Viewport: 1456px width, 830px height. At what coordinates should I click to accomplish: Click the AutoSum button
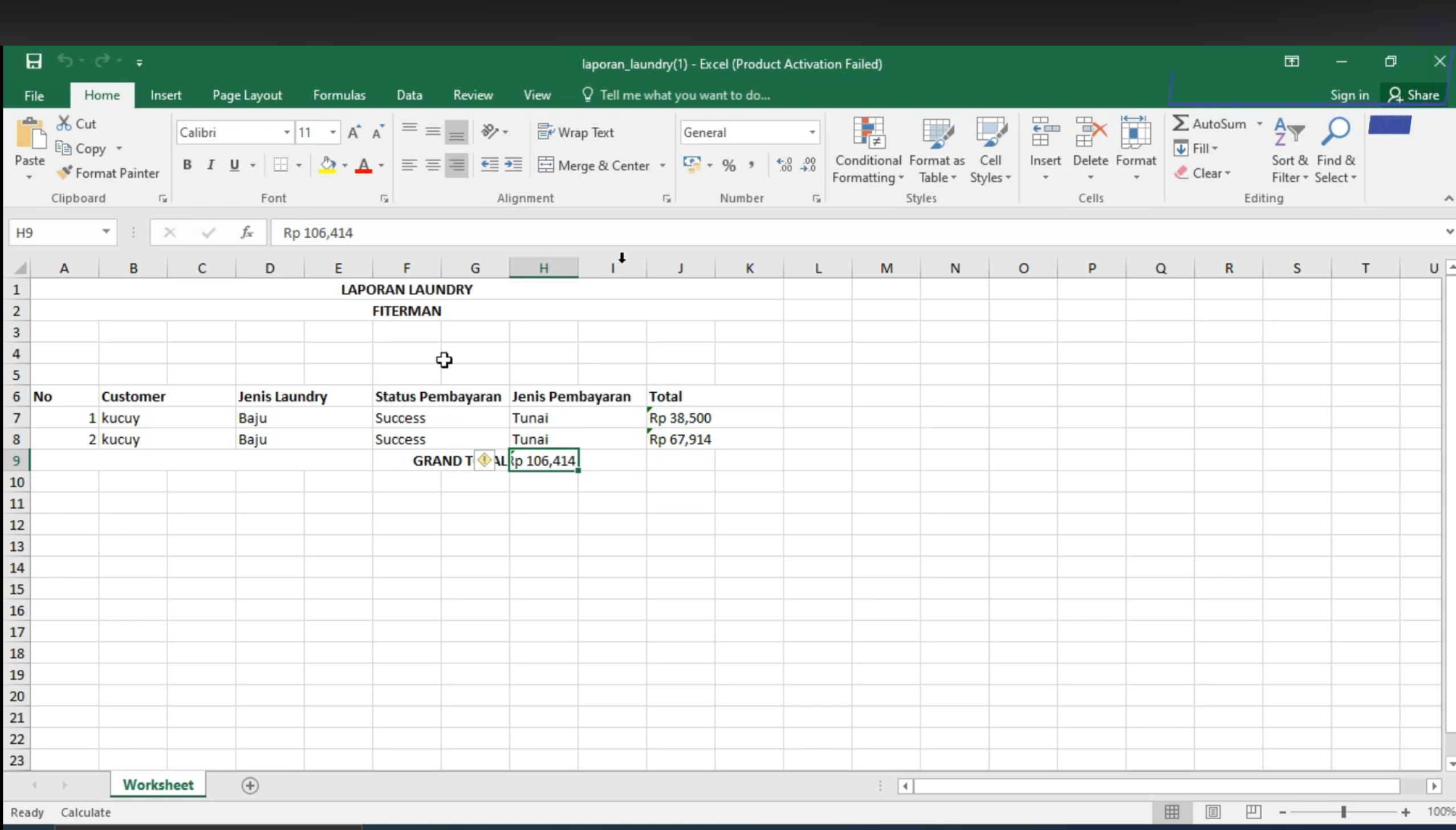[x=1210, y=123]
